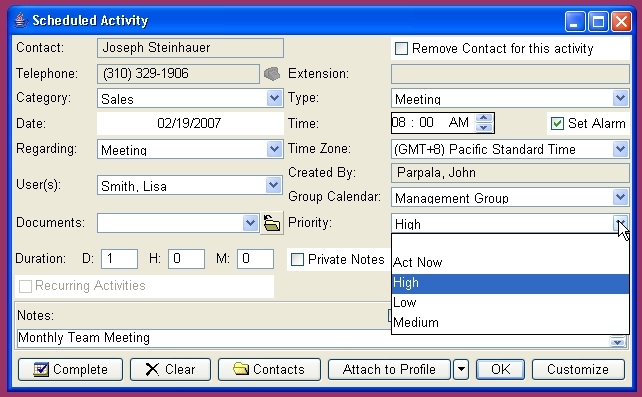Open the Time Zone dropdown
642x397 pixels.
pos(621,149)
